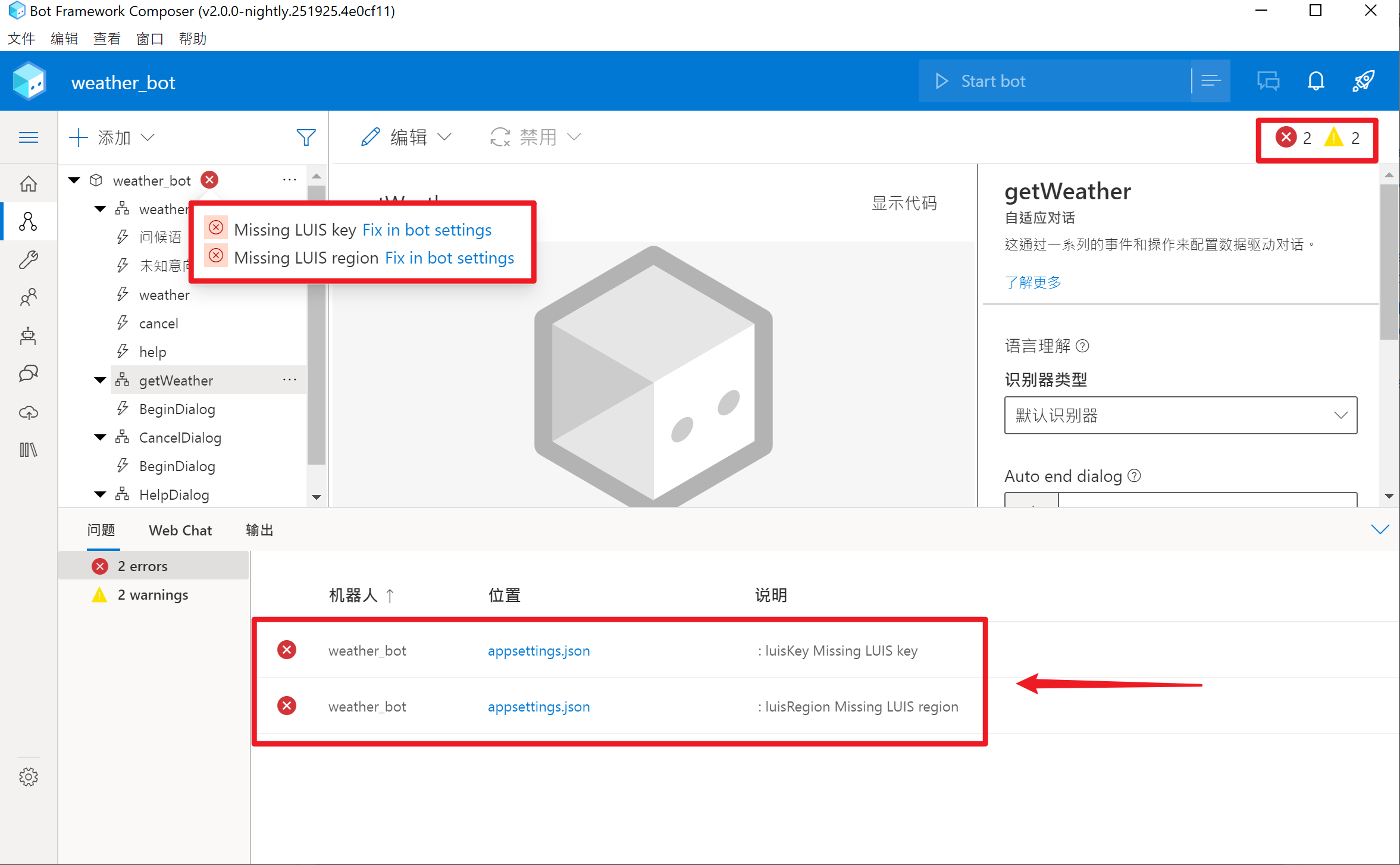Collapse the getWeather dialog tree node
The width and height of the screenshot is (1400, 865).
tap(100, 380)
